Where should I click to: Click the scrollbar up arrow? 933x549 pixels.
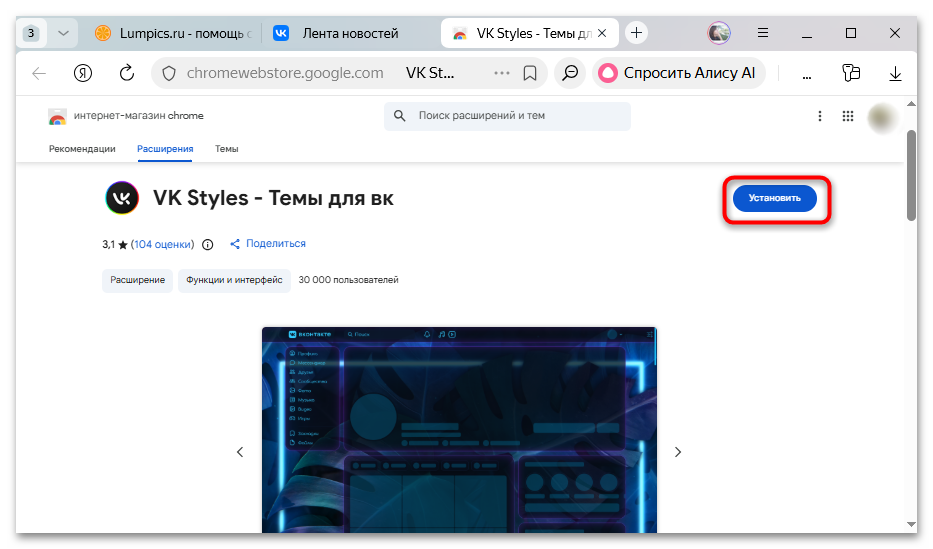coord(912,104)
